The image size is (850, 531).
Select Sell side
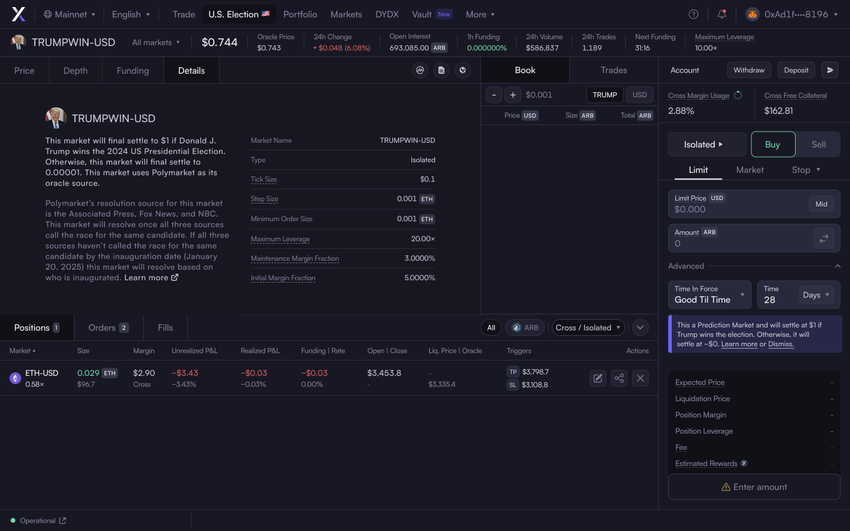tap(818, 145)
